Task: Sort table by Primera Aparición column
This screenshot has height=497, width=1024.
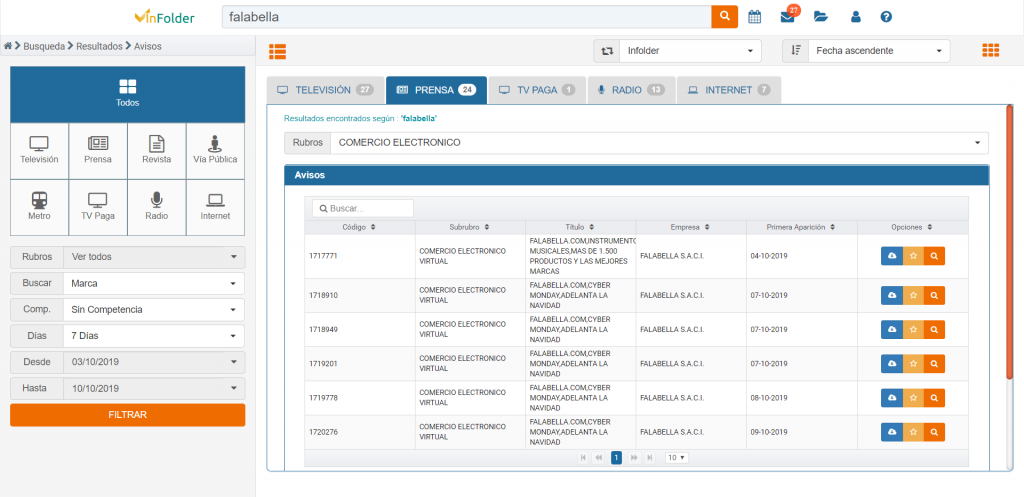Action: 801,227
